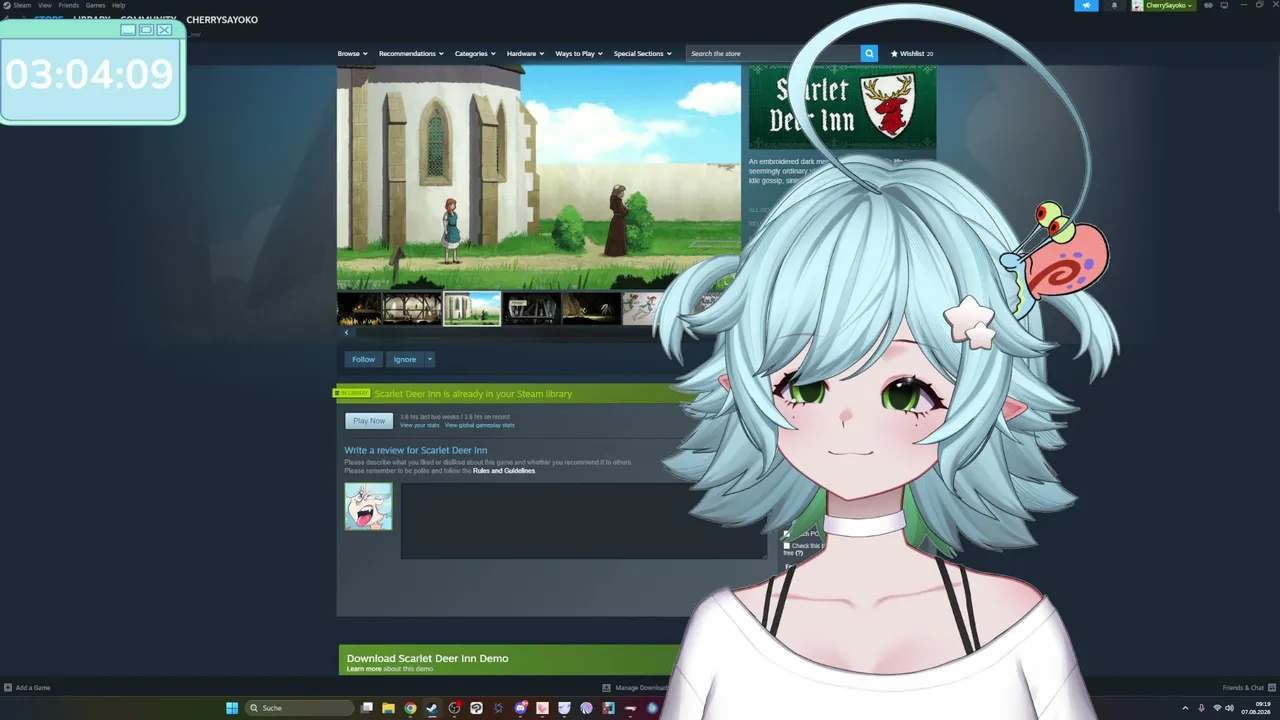The width and height of the screenshot is (1280, 720).
Task: Open File Explorer from the taskbar
Action: (x=388, y=708)
